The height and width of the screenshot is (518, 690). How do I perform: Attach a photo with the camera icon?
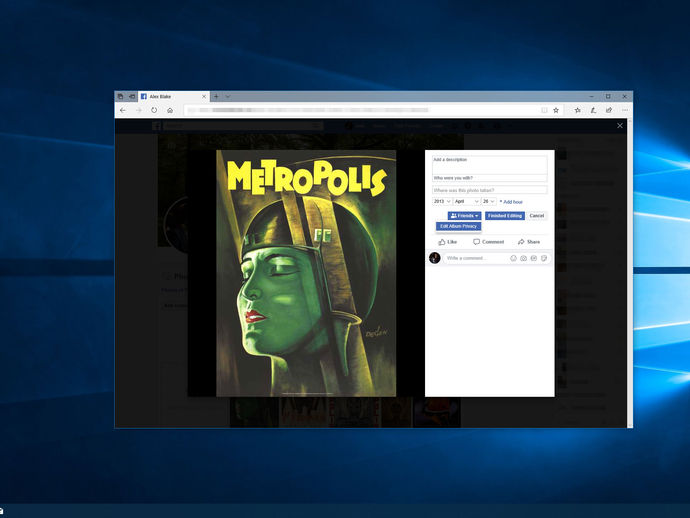click(x=523, y=258)
